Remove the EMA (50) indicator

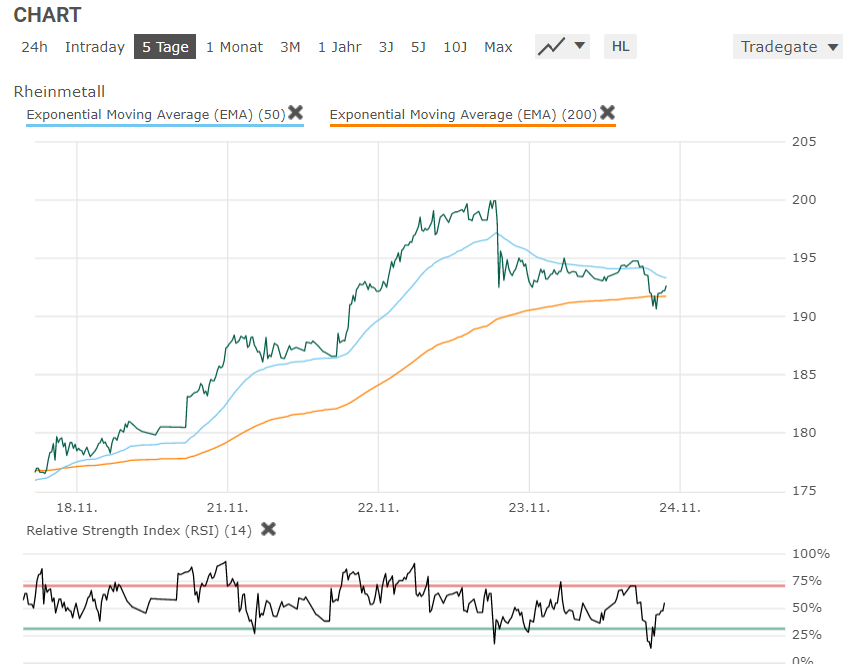[x=296, y=113]
